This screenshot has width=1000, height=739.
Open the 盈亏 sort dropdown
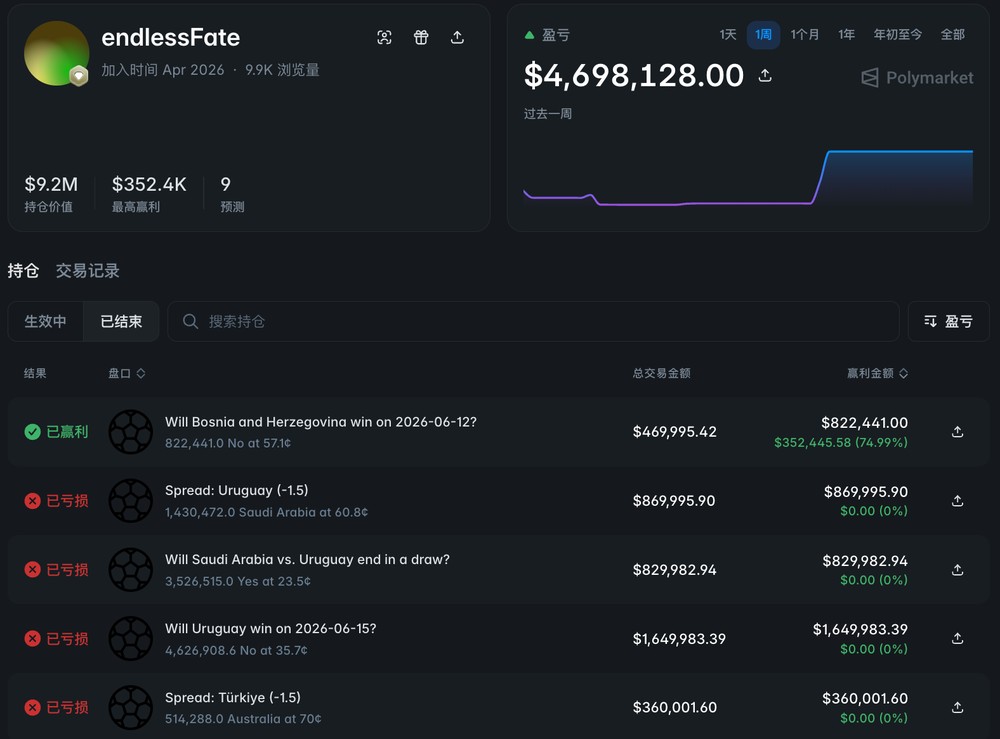click(948, 321)
